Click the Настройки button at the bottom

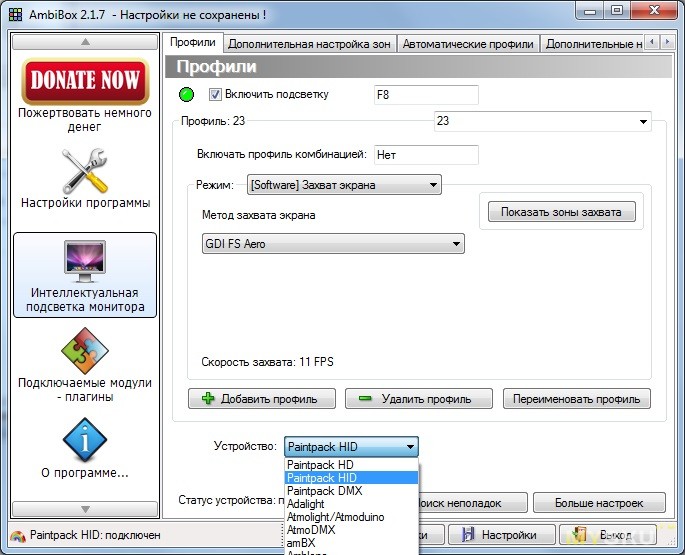click(x=502, y=535)
